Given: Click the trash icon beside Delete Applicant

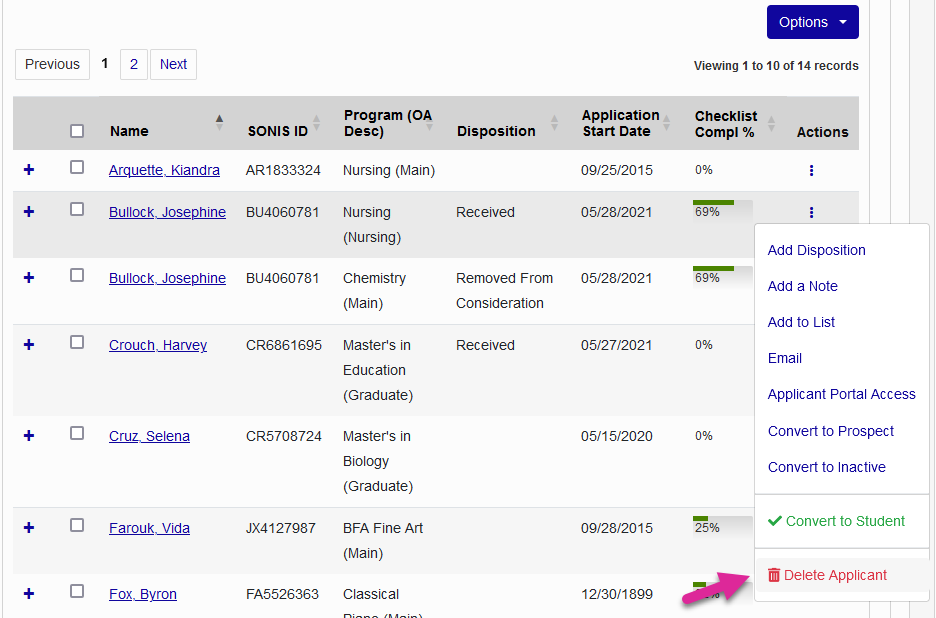Looking at the screenshot, I should pyautogui.click(x=774, y=575).
